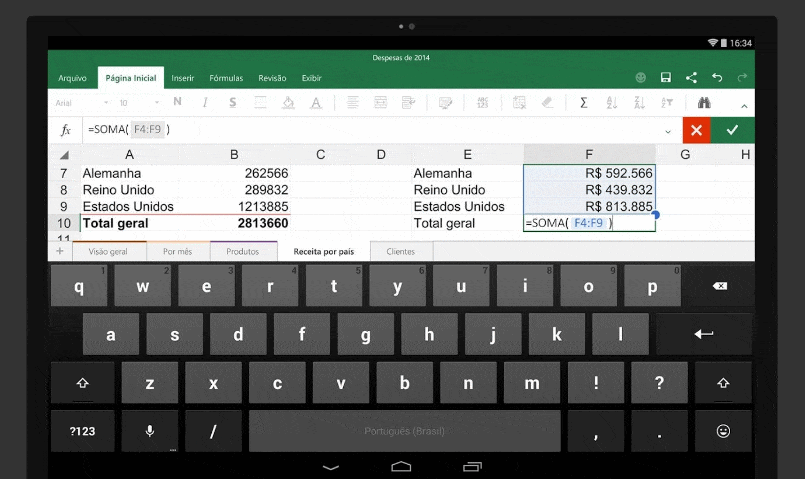
Task: Cancel formula entry with the red X
Action: tap(696, 130)
